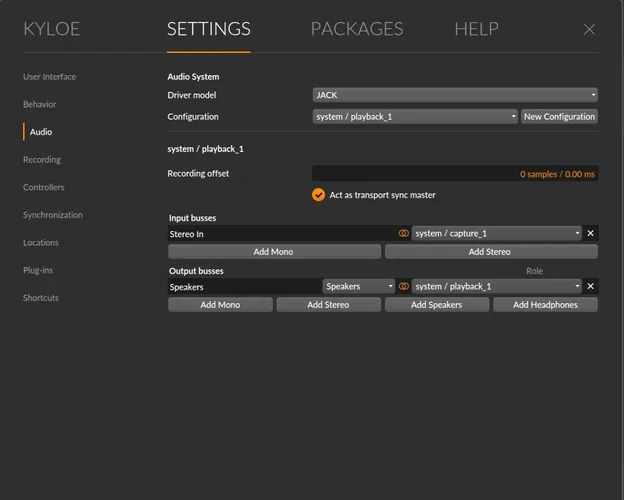Image resolution: width=624 pixels, height=500 pixels.
Task: Open the HELP tab
Action: [476, 30]
